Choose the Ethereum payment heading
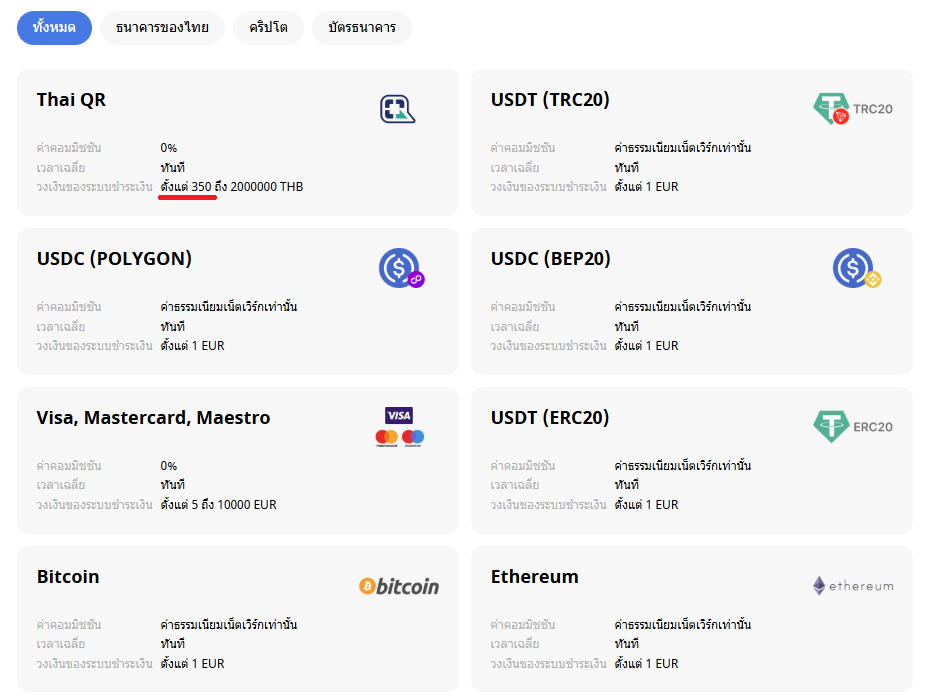 535,577
